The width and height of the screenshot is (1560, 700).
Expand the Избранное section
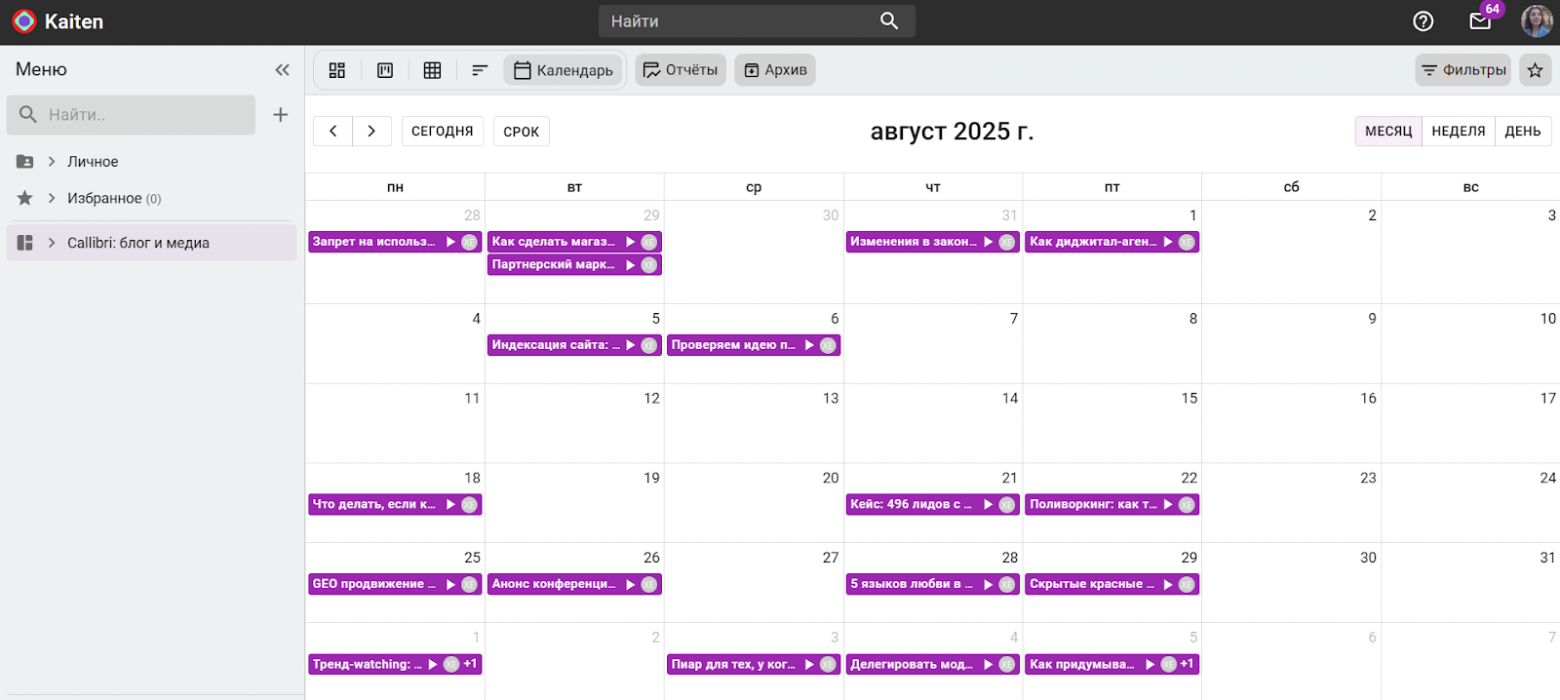click(51, 198)
